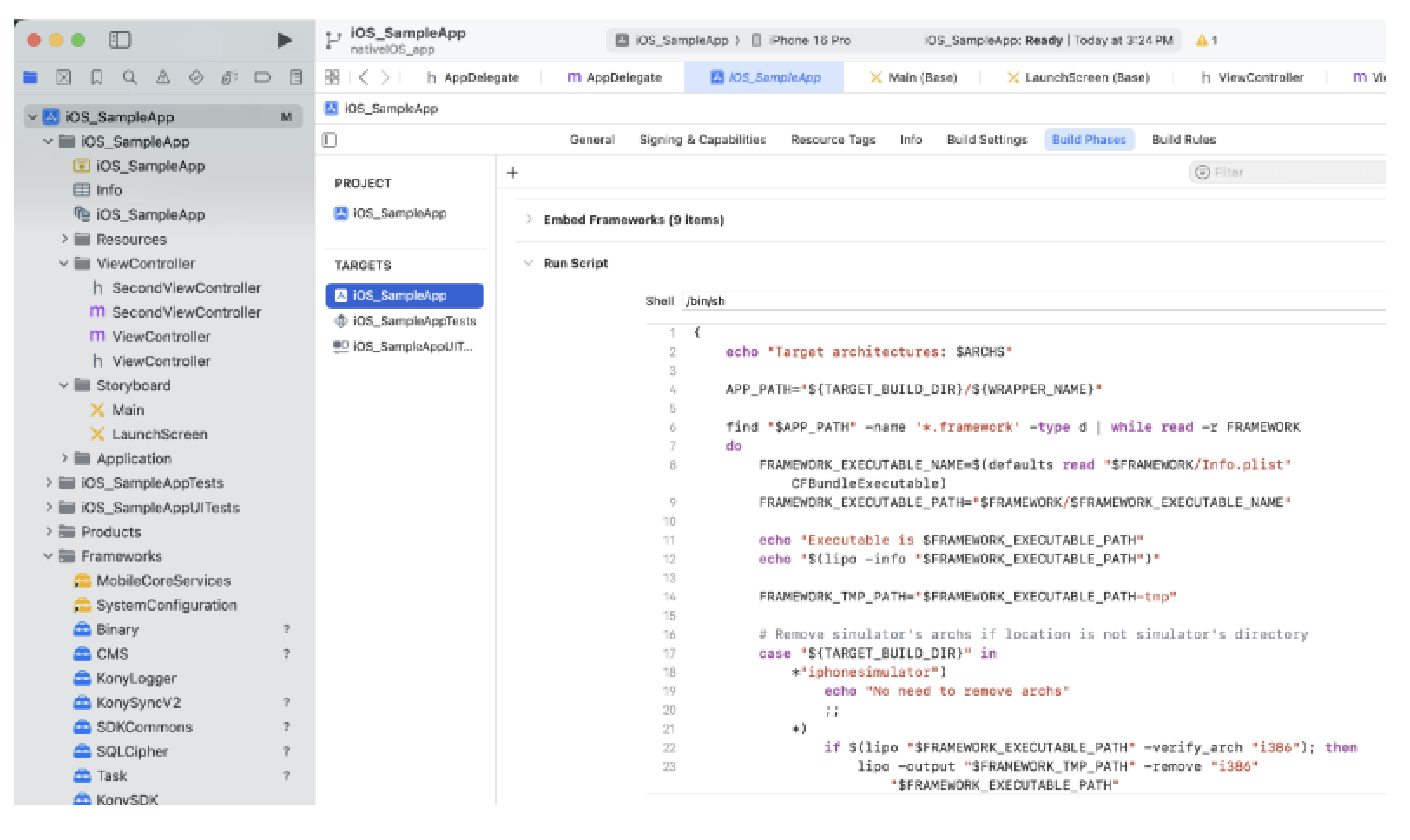Open the Signing & Capabilities tab
1410x840 pixels.
(x=702, y=140)
